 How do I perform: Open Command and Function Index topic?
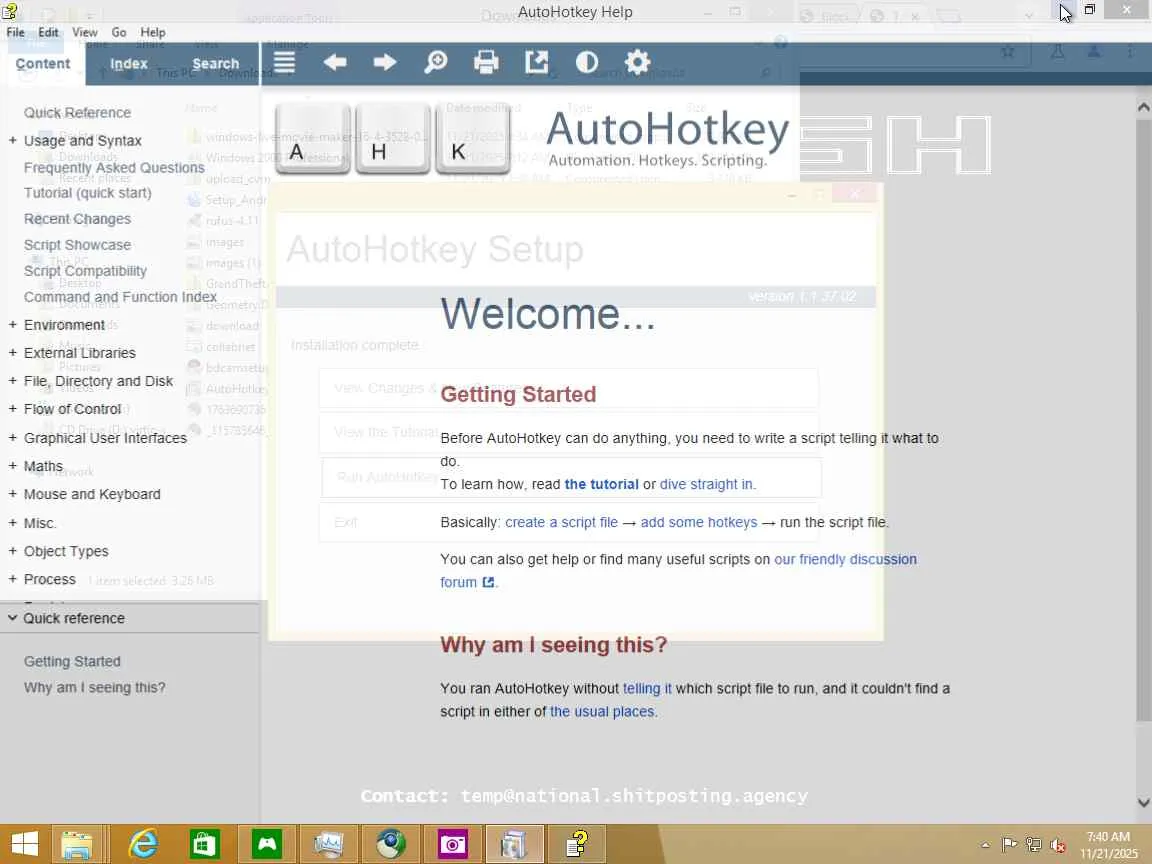[120, 297]
